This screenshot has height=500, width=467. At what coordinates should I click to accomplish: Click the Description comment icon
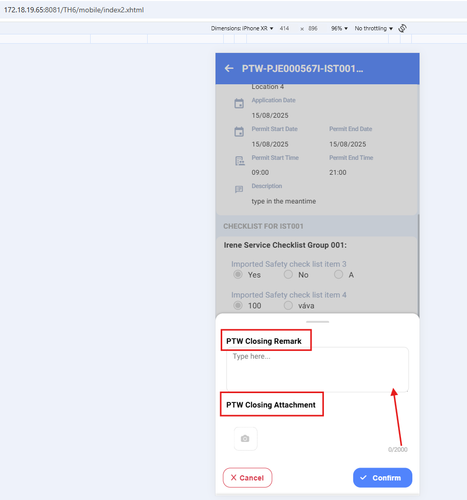pyautogui.click(x=239, y=189)
